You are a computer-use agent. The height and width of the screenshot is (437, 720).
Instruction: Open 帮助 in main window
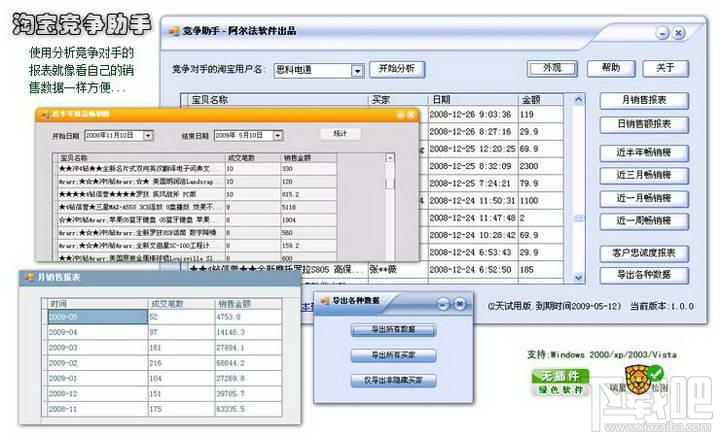[611, 68]
